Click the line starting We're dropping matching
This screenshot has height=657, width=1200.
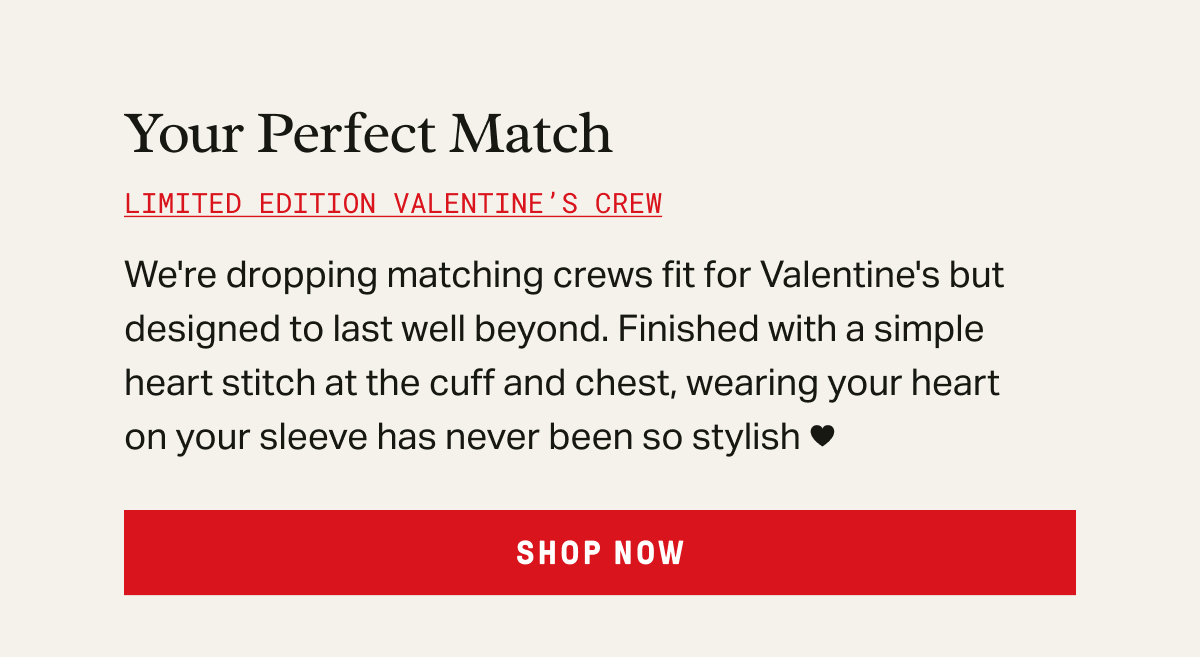(564, 273)
